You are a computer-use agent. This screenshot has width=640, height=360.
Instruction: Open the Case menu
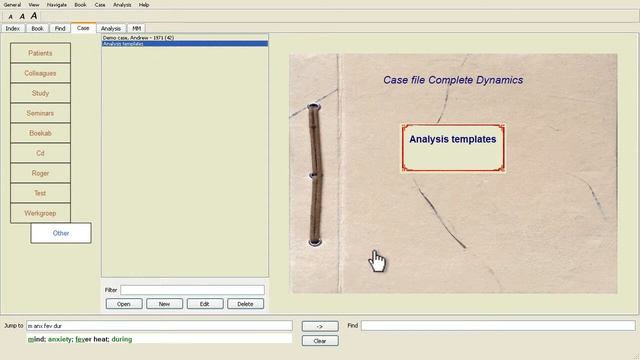[x=100, y=5]
